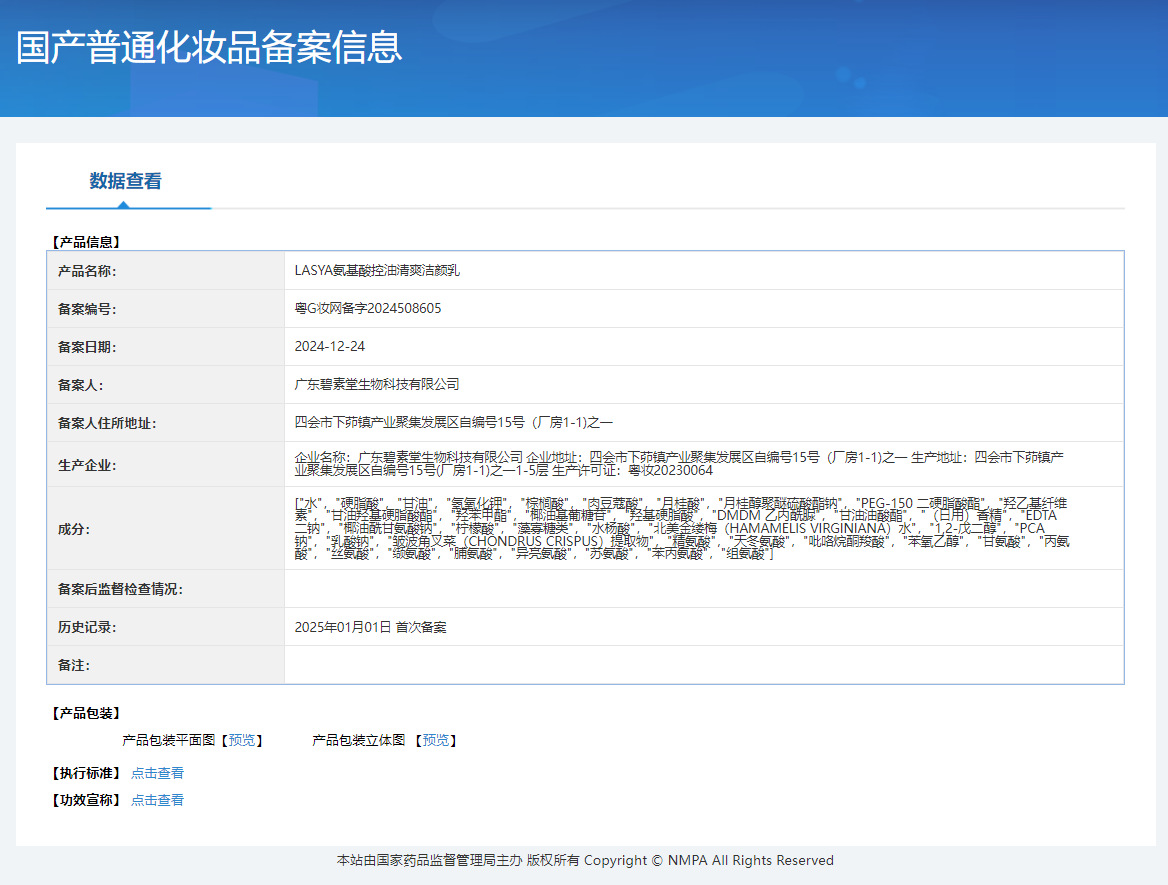The height and width of the screenshot is (885, 1168).
Task: Click the 【功效宣称】 heading
Action: 86,800
